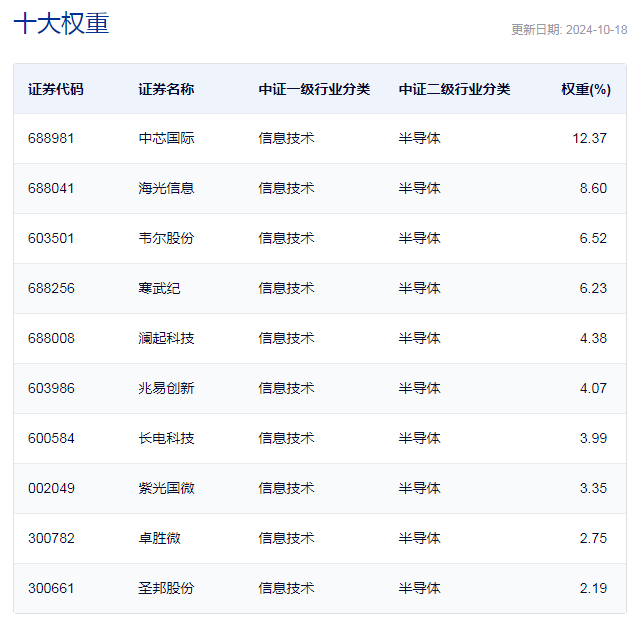Click the 长电科技 stock name

(x=166, y=439)
